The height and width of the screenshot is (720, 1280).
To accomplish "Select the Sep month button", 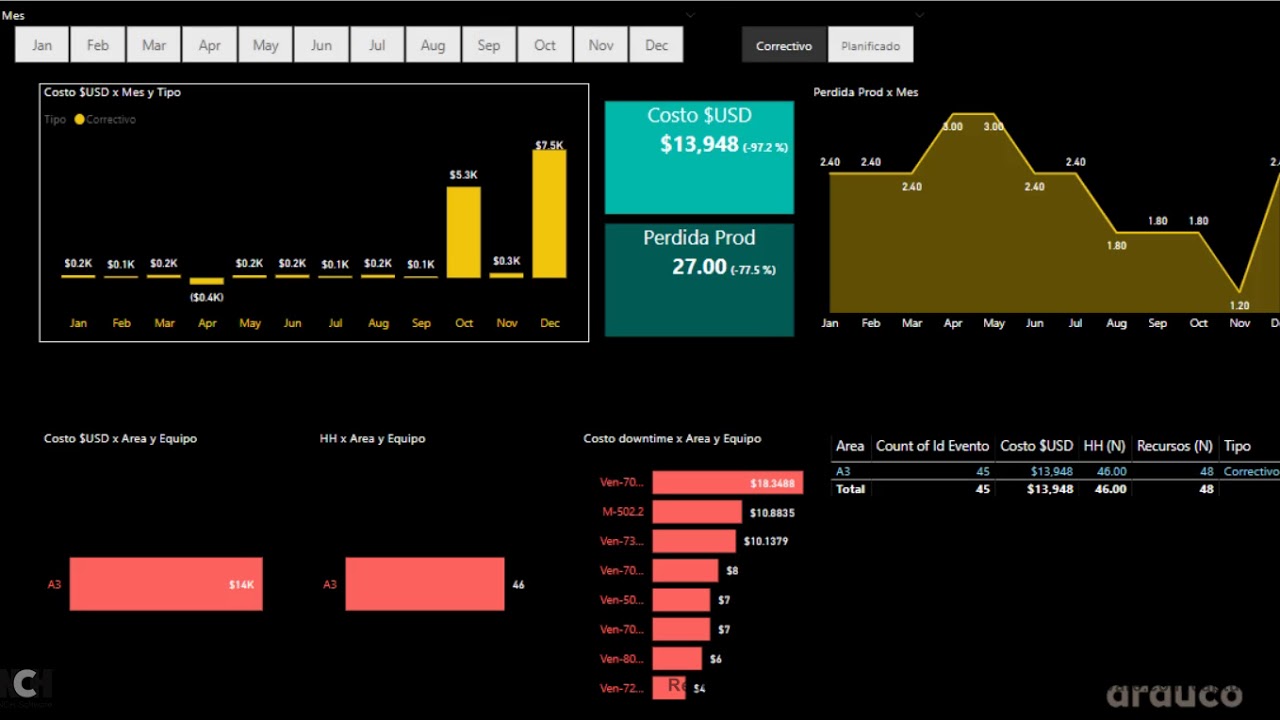I will (x=489, y=45).
